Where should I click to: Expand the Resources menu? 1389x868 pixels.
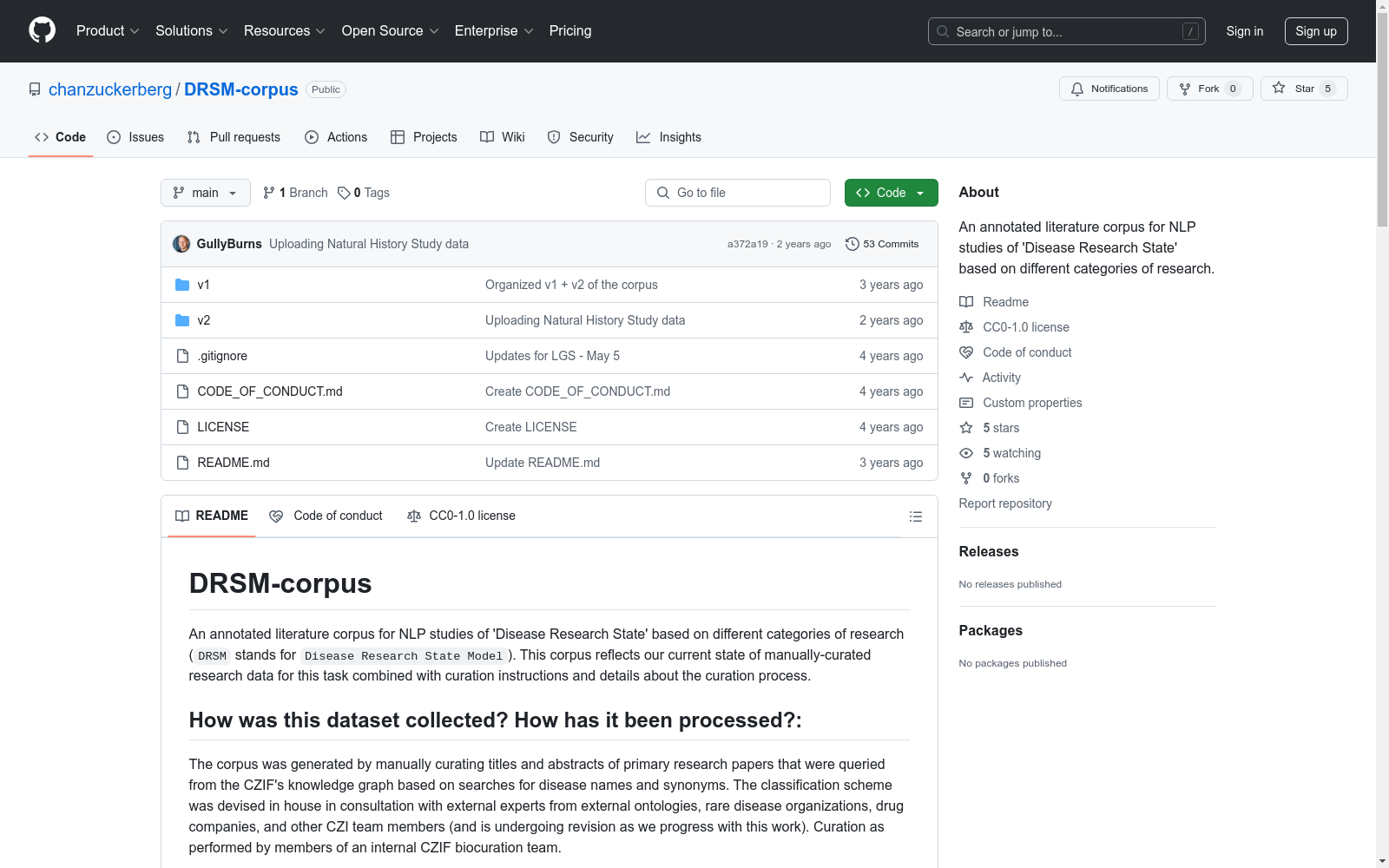(285, 31)
